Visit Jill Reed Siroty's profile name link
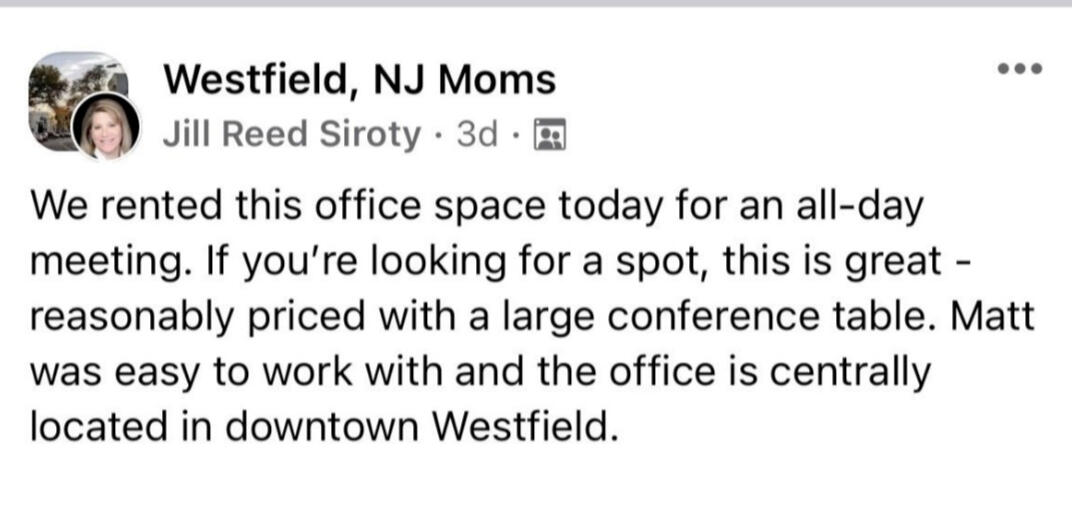The width and height of the screenshot is (1072, 513). tap(291, 134)
